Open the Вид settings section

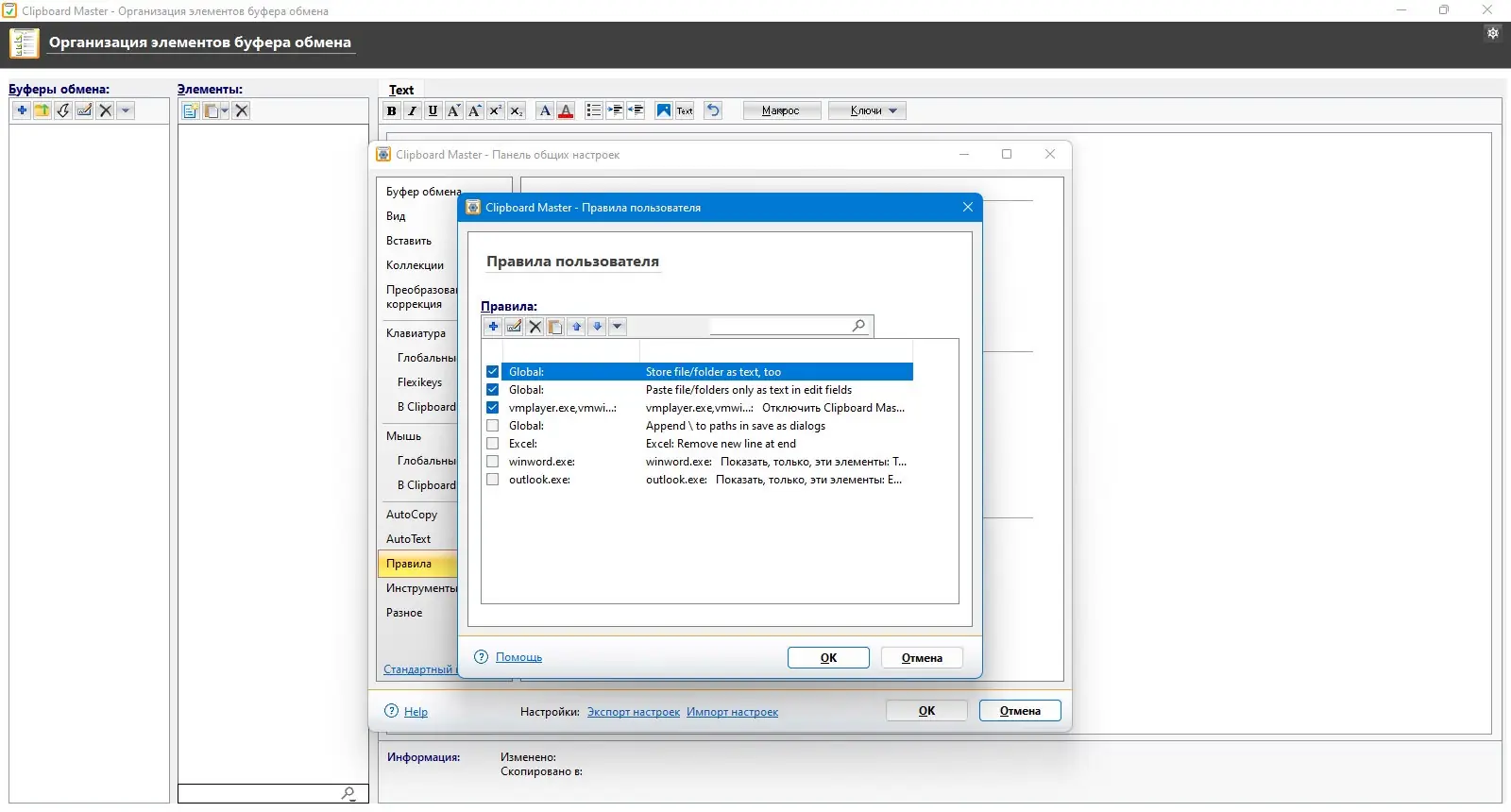tap(396, 216)
